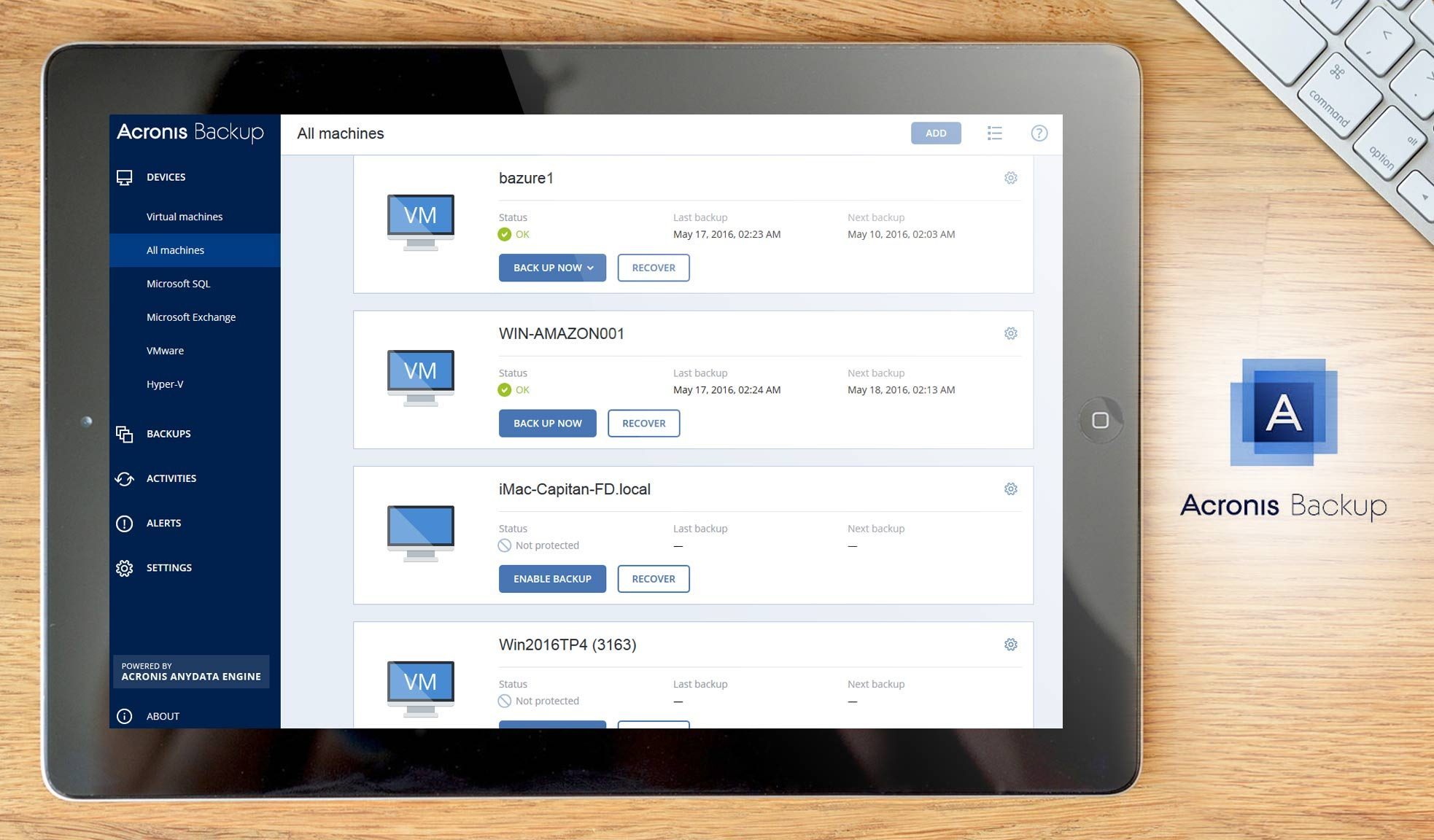Select Virtual machines in the sidebar
The image size is (1434, 840).
point(184,216)
